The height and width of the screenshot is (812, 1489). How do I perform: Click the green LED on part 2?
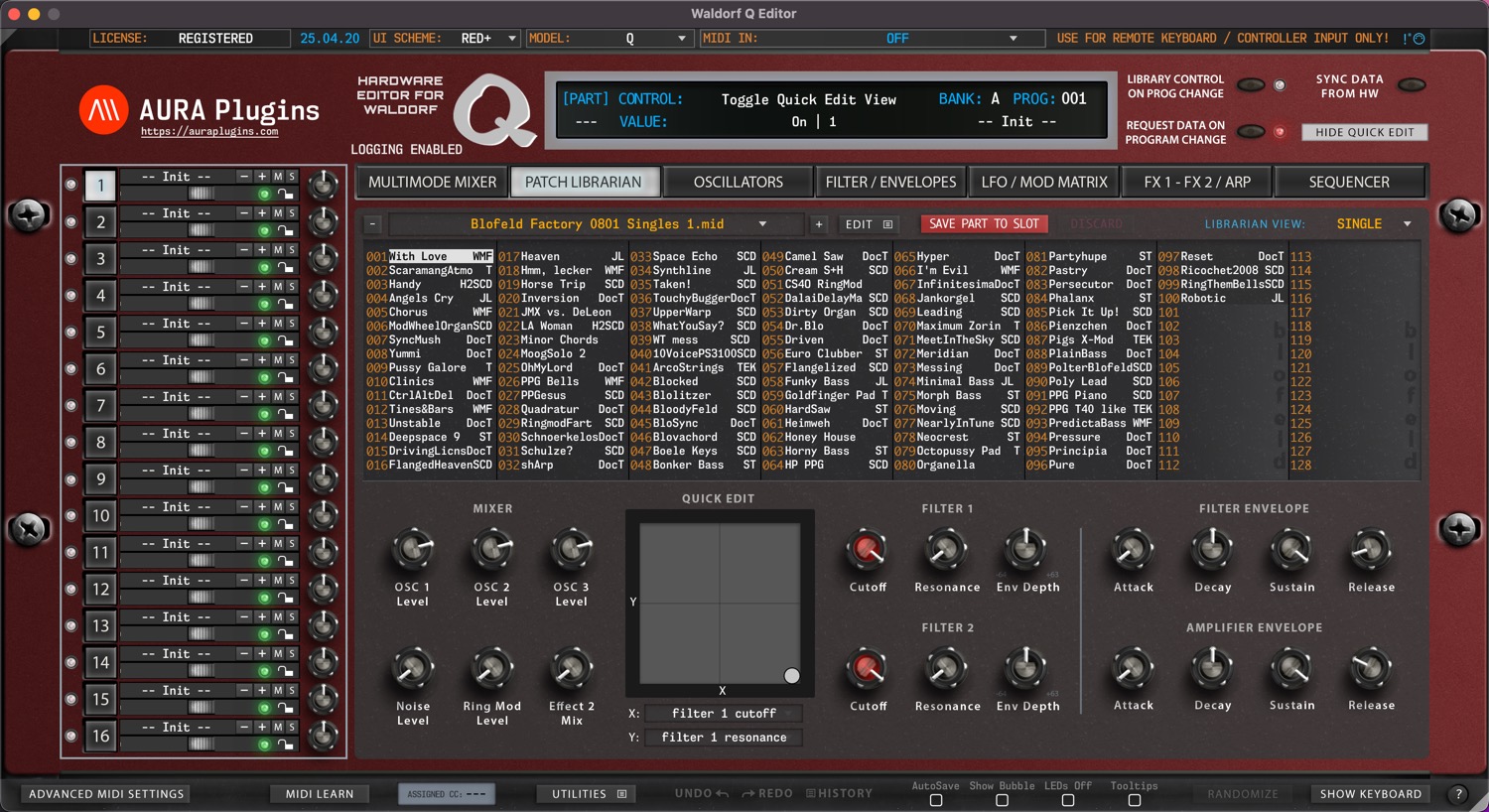pos(265,231)
